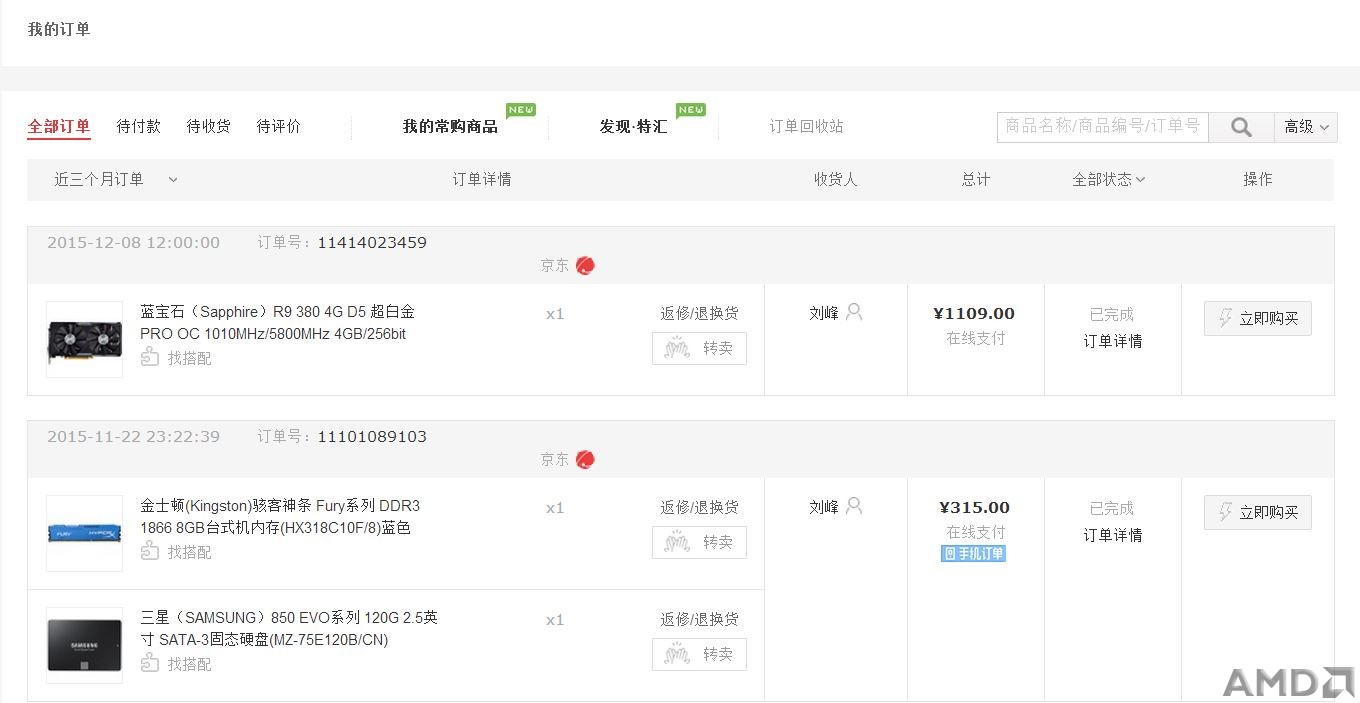Click 返修/退换货 for the Kingston Fury memory
1360x703 pixels.
699,507
